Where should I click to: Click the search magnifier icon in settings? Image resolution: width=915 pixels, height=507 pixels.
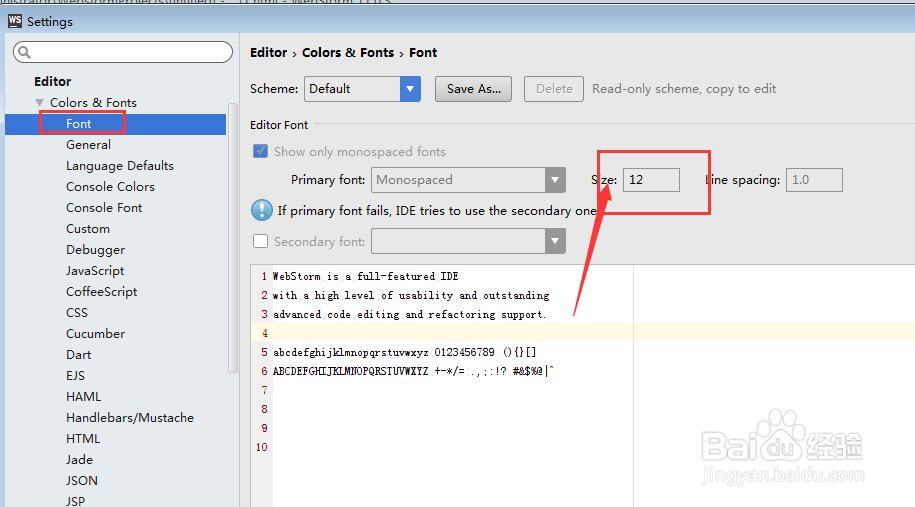click(x=24, y=53)
